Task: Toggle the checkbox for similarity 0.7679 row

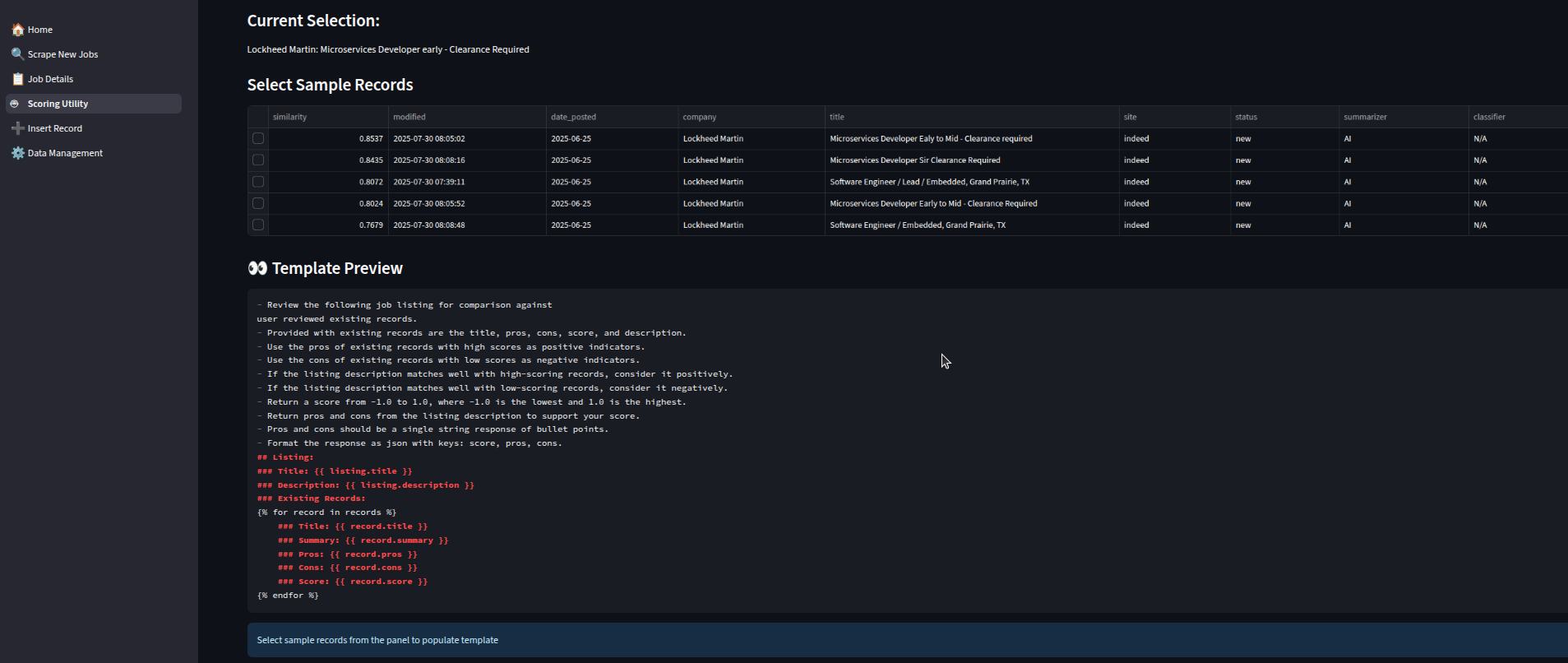Action: pyautogui.click(x=258, y=225)
